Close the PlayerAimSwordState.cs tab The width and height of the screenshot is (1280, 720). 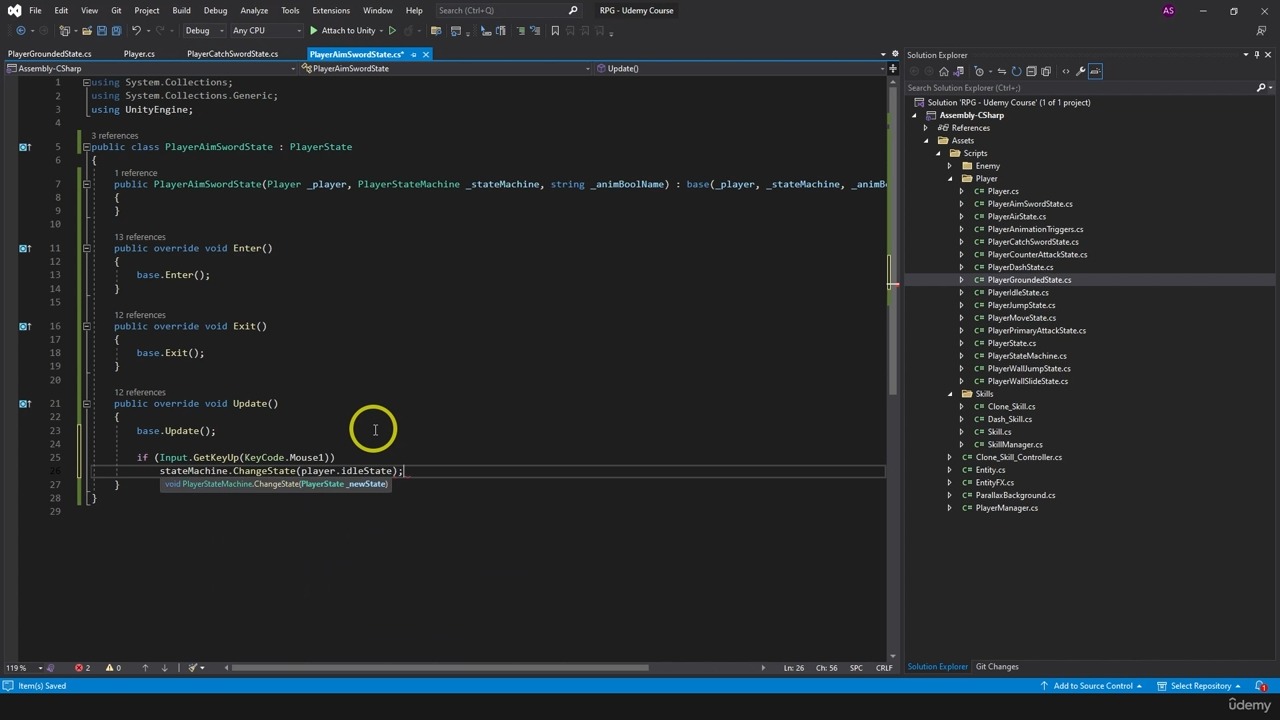pyautogui.click(x=425, y=54)
